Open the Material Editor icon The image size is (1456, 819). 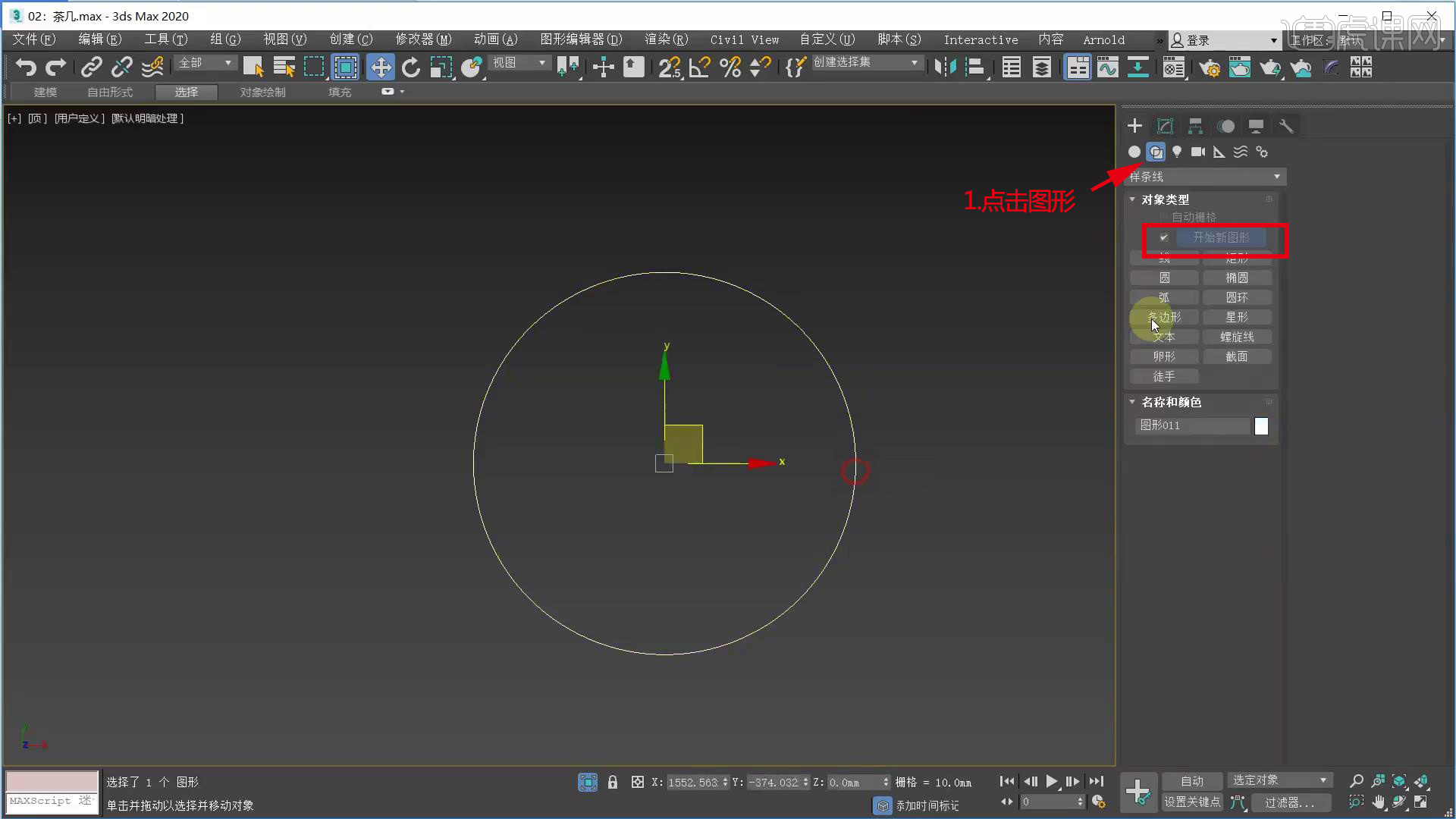coord(1174,67)
